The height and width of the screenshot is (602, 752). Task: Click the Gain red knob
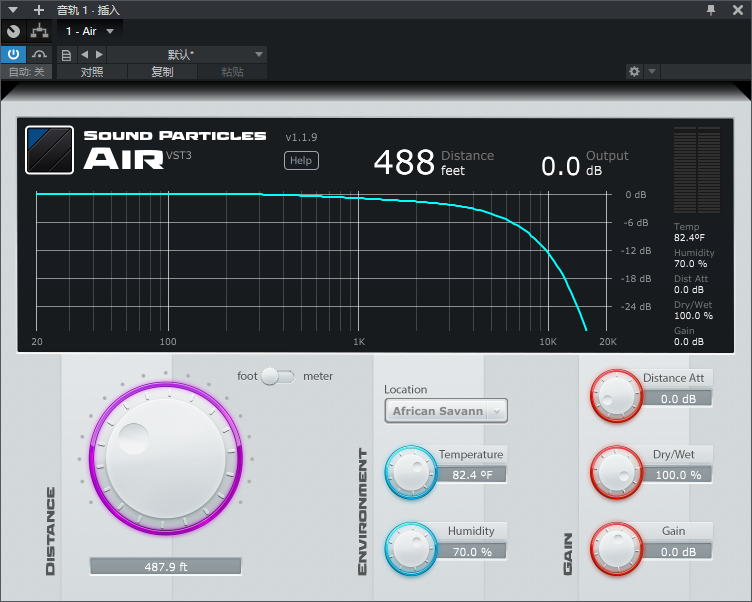coord(616,549)
